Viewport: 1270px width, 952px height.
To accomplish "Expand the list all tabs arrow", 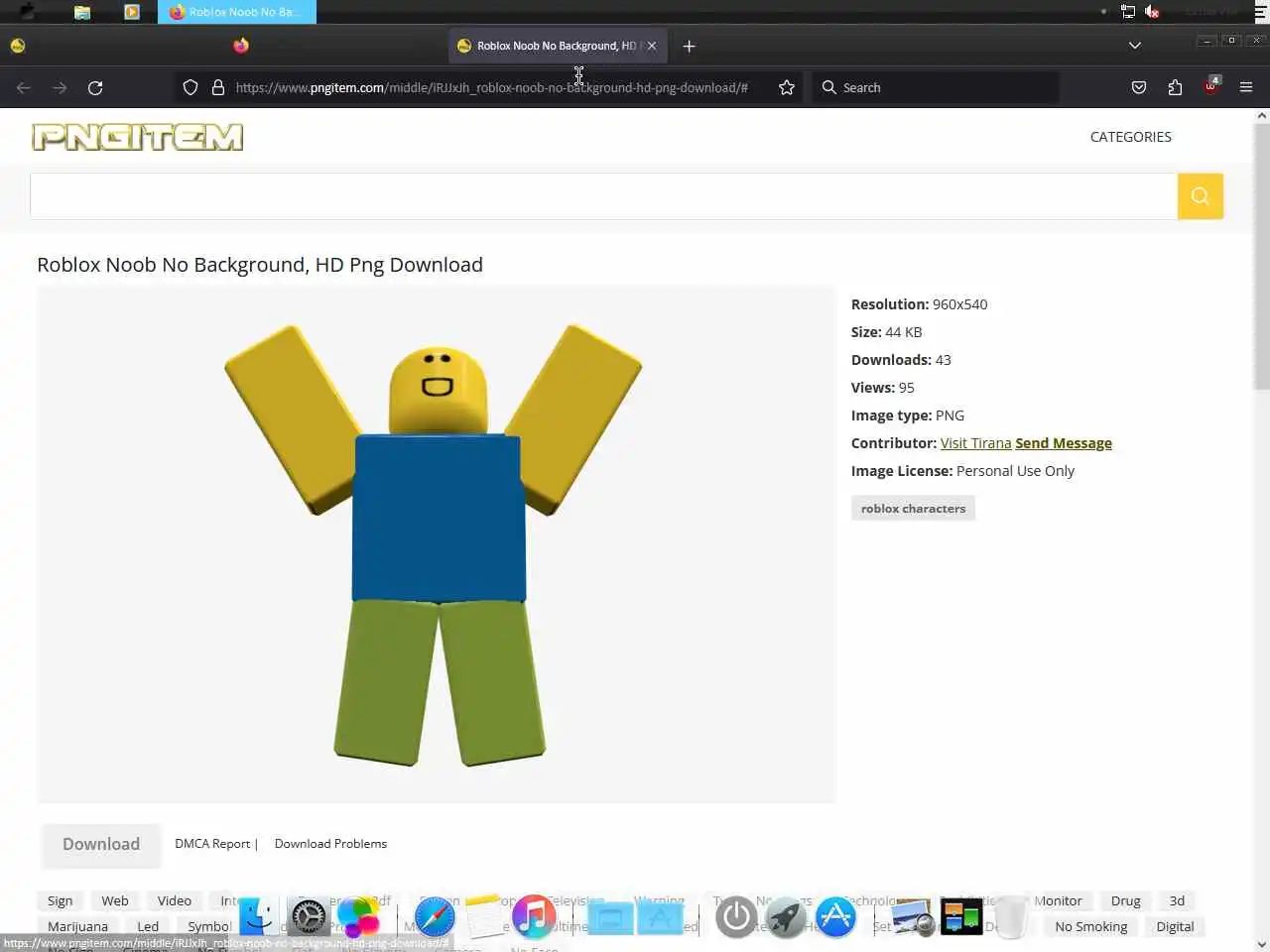I will click(x=1135, y=46).
